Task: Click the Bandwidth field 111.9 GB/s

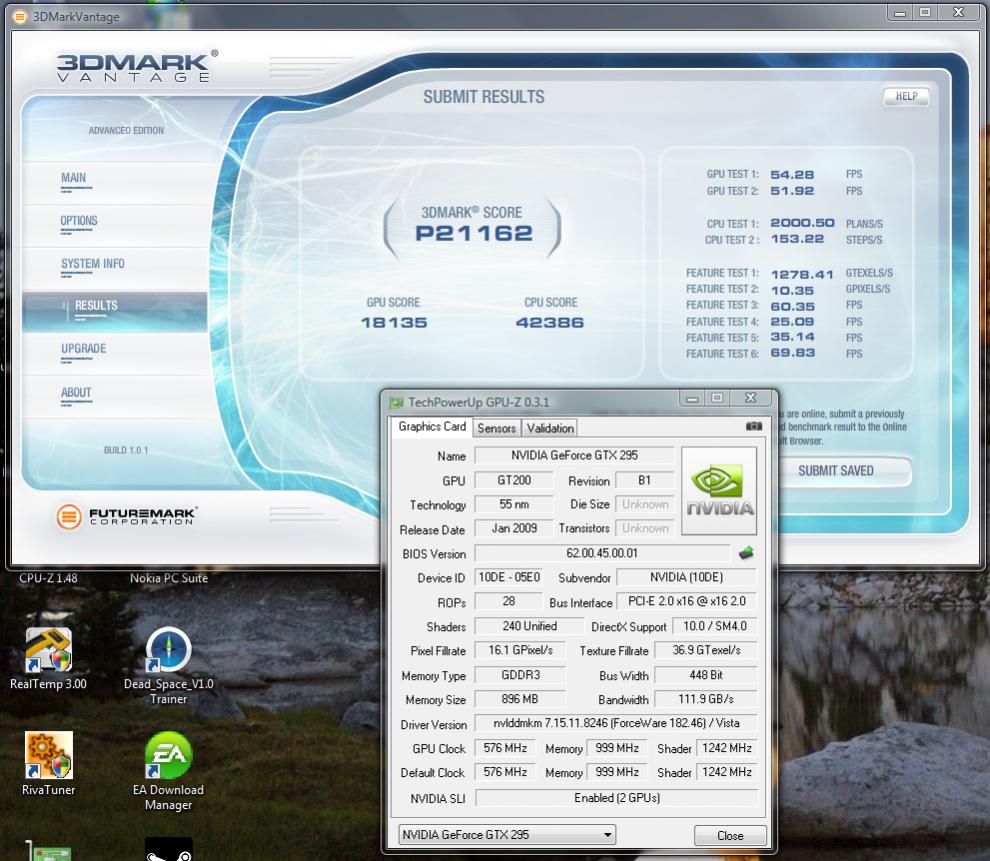Action: 706,699
